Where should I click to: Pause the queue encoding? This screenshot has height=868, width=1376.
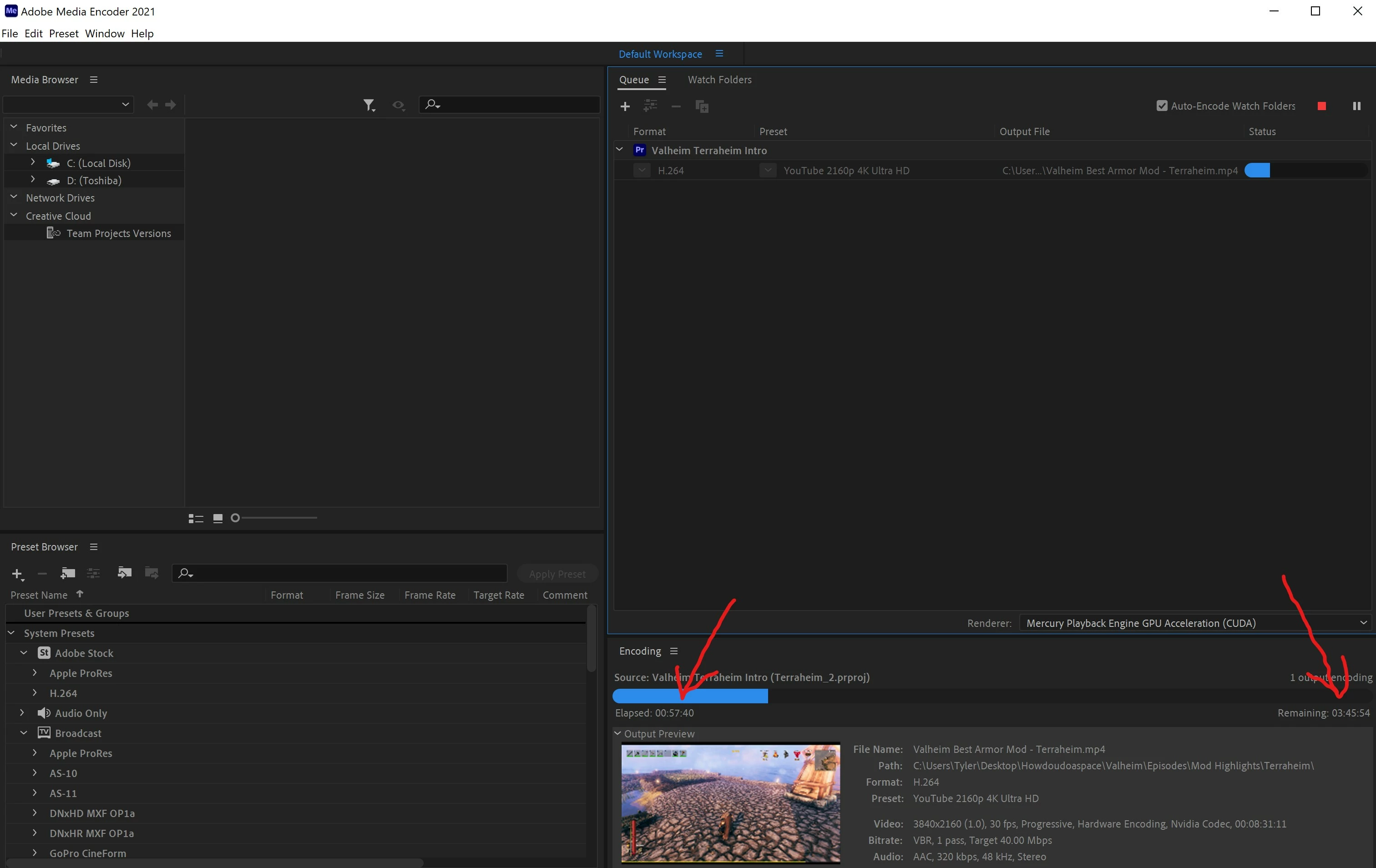pyautogui.click(x=1356, y=106)
